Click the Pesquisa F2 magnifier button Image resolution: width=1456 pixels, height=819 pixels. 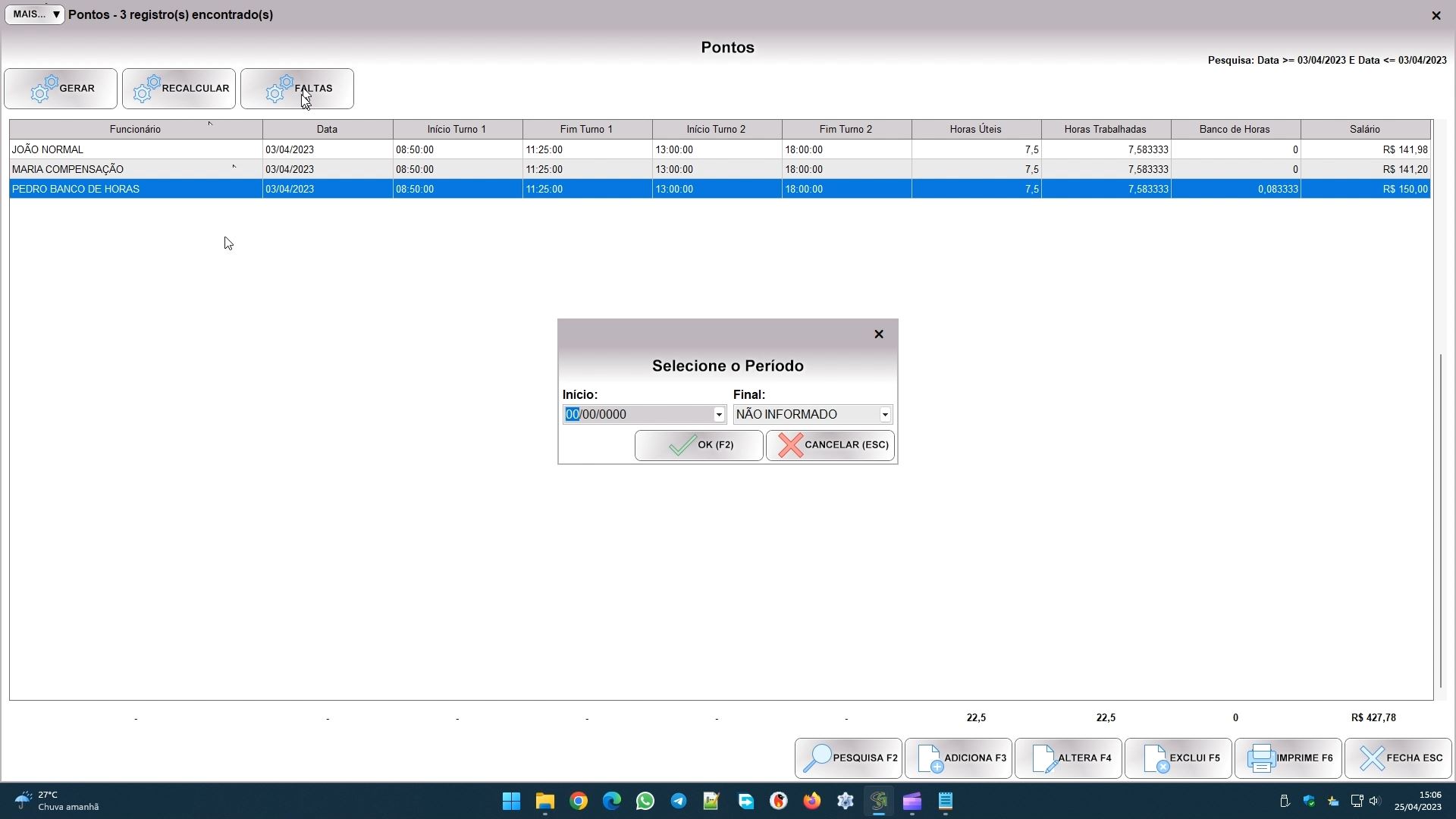pos(849,758)
